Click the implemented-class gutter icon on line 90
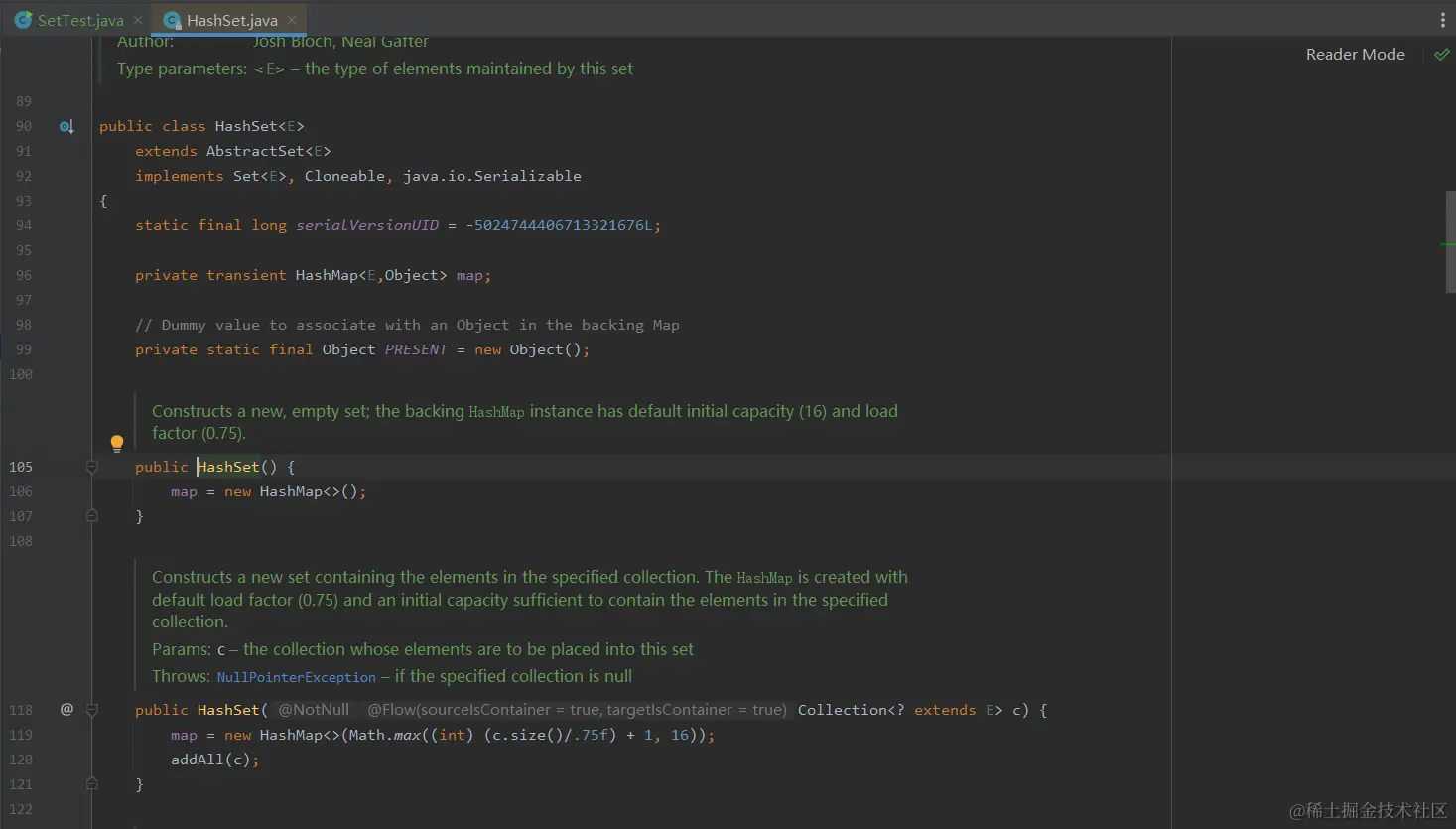Viewport: 1456px width, 829px height. coord(66,127)
